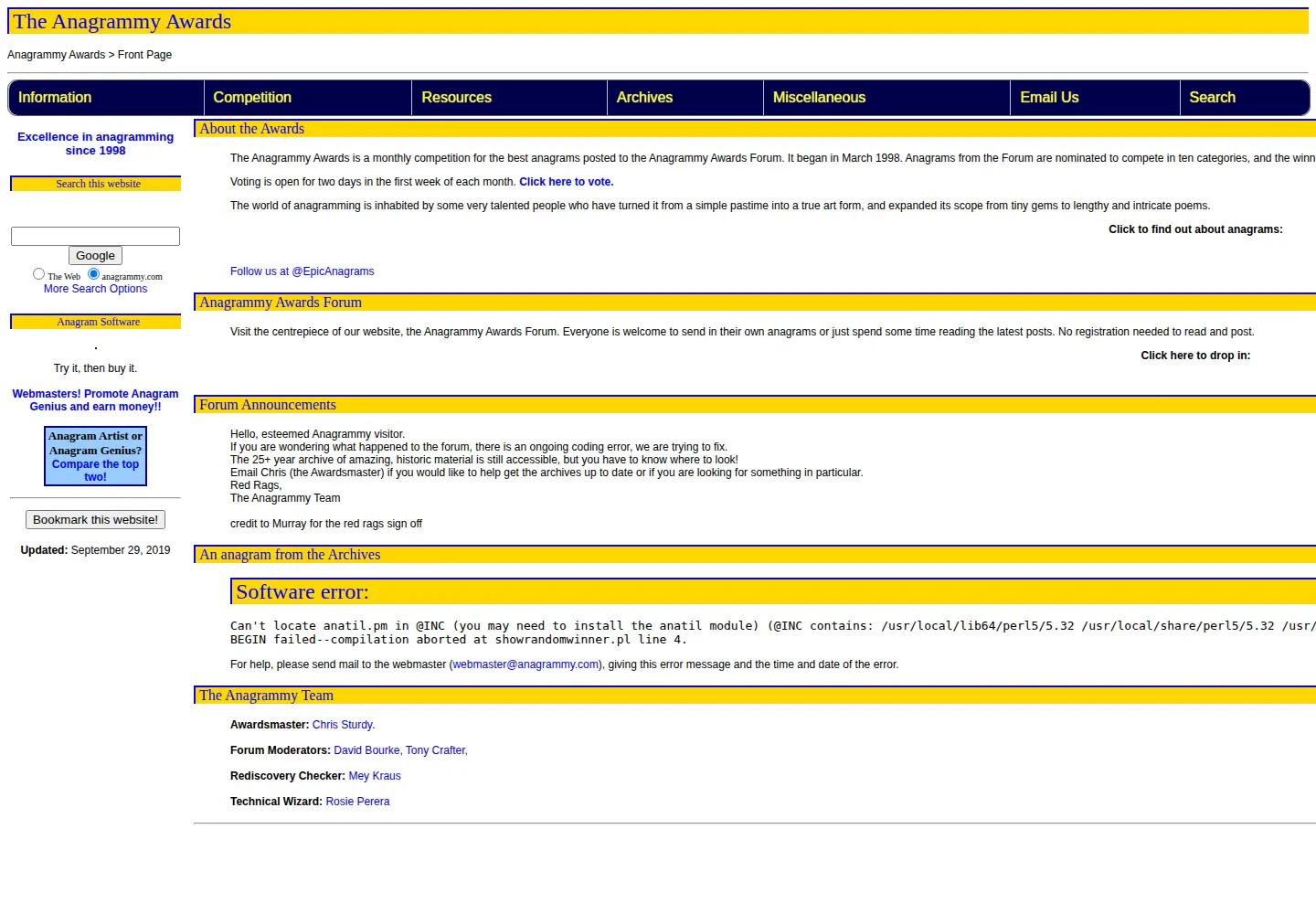Open the Webmasters Promote Anagram Genius link

pyautogui.click(x=95, y=400)
